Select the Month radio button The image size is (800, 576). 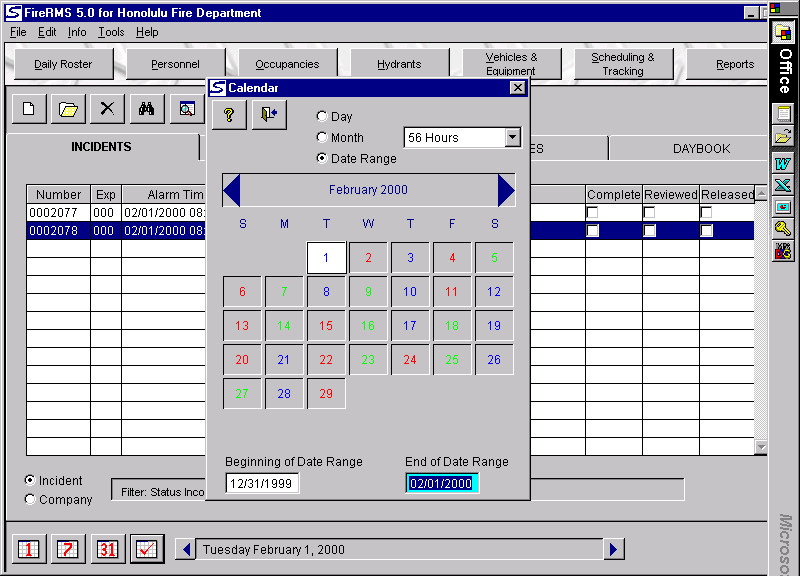tap(322, 138)
